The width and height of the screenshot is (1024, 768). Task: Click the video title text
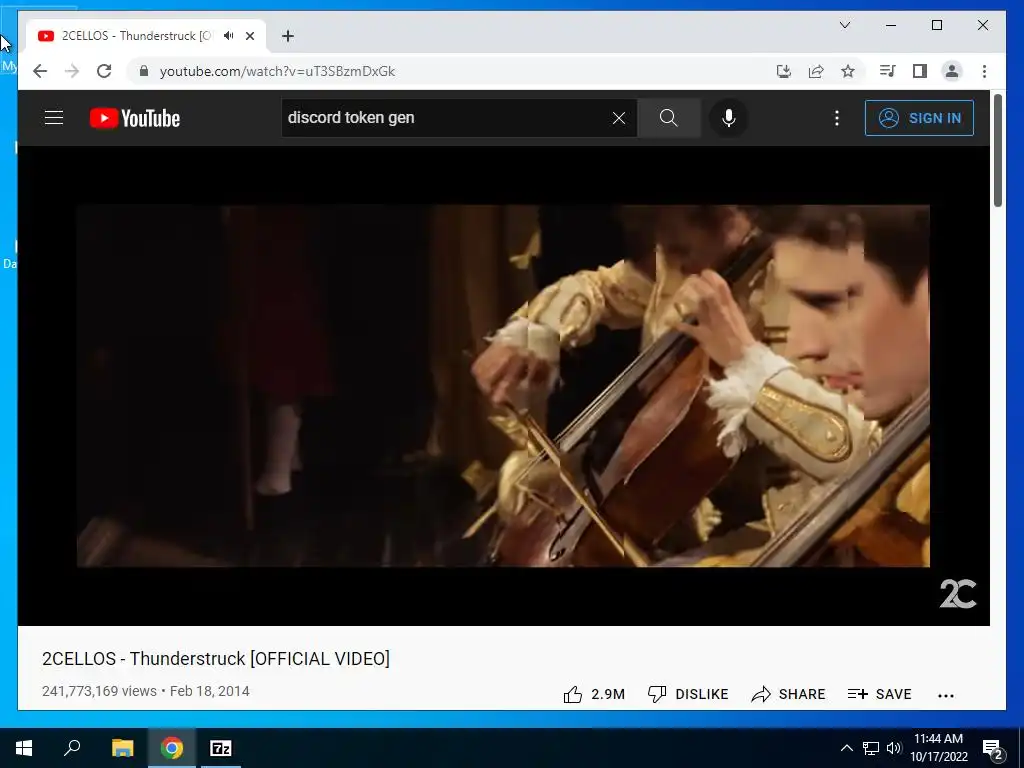click(216, 658)
